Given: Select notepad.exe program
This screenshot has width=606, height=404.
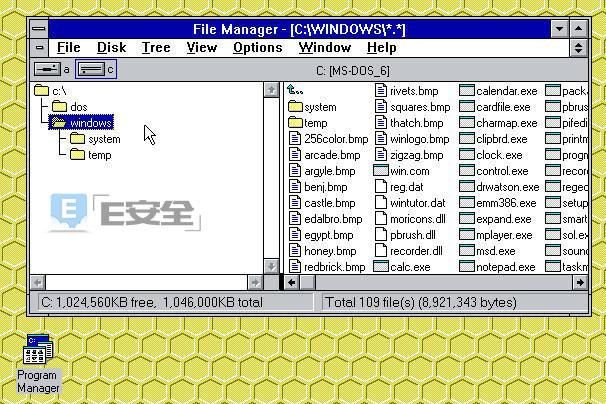Looking at the screenshot, I should pos(497,267).
